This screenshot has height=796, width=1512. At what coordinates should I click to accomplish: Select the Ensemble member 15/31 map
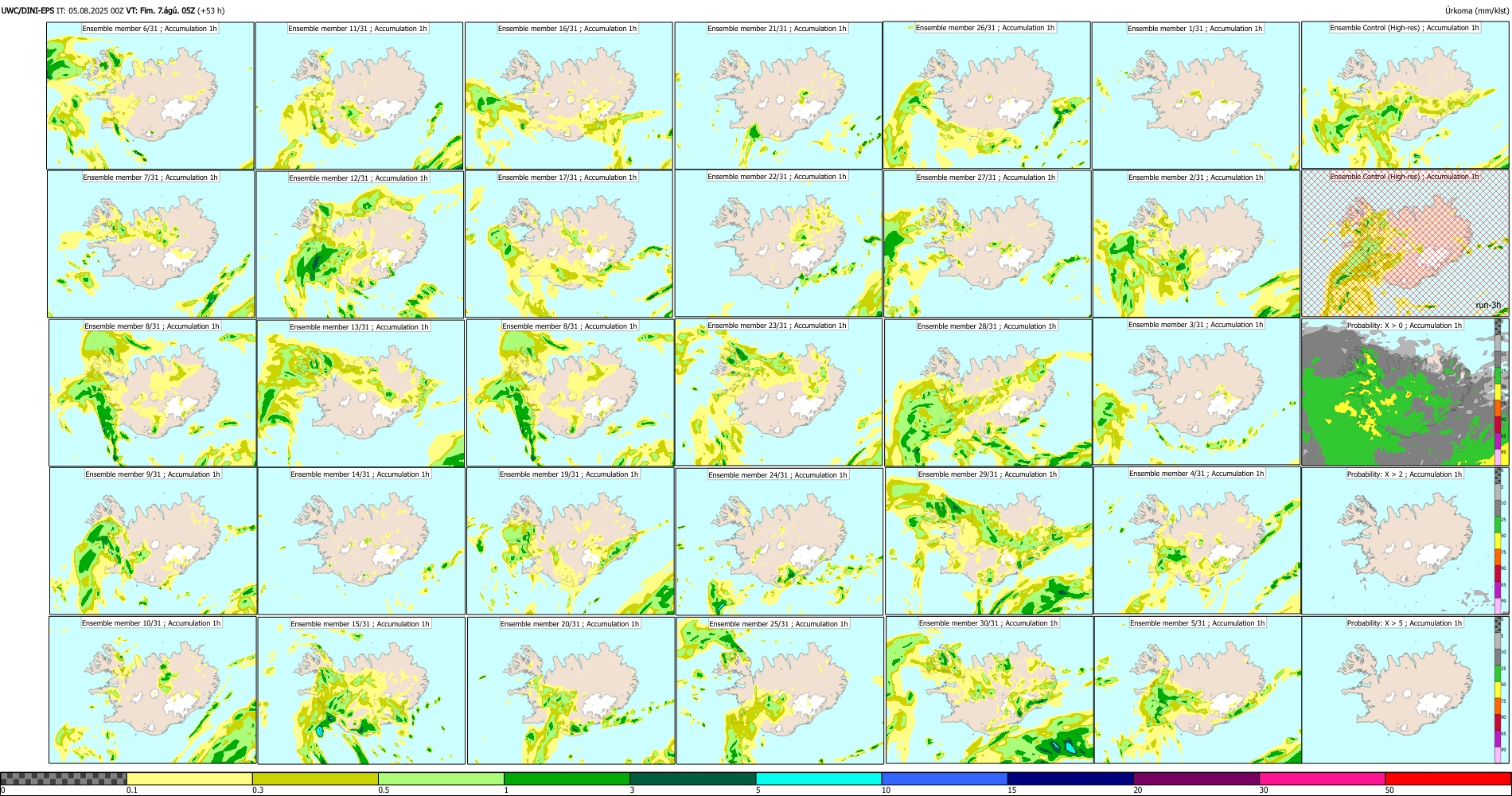pyautogui.click(x=361, y=690)
